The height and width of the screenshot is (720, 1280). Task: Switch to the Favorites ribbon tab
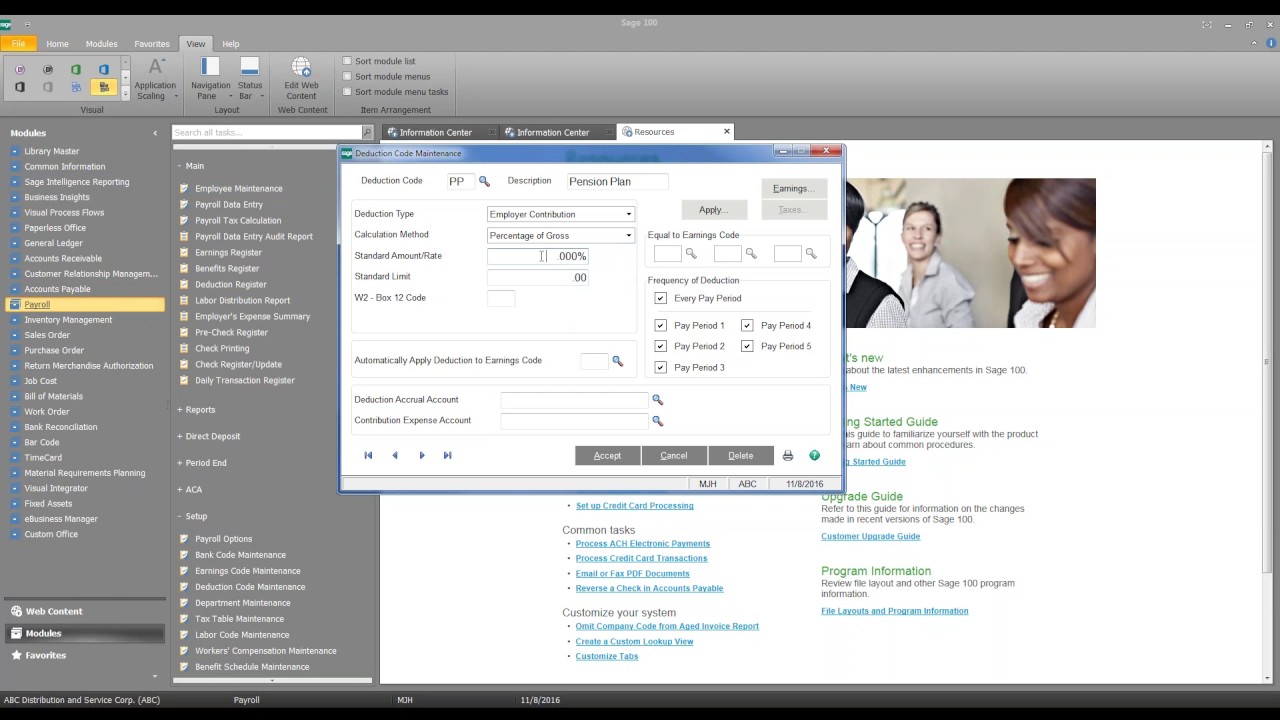152,44
